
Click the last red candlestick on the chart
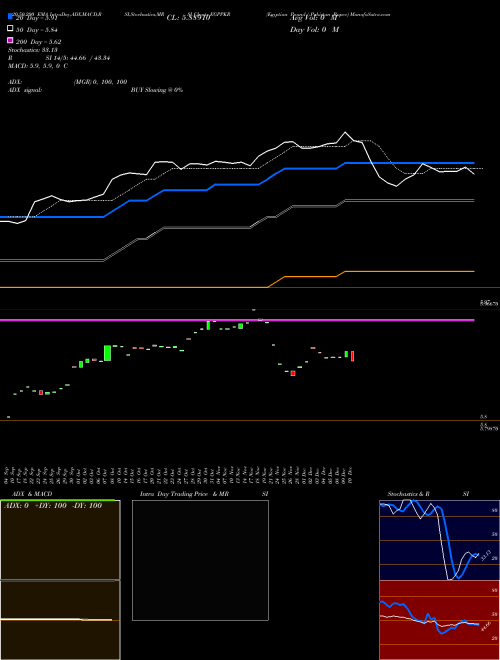pyautogui.click(x=352, y=356)
